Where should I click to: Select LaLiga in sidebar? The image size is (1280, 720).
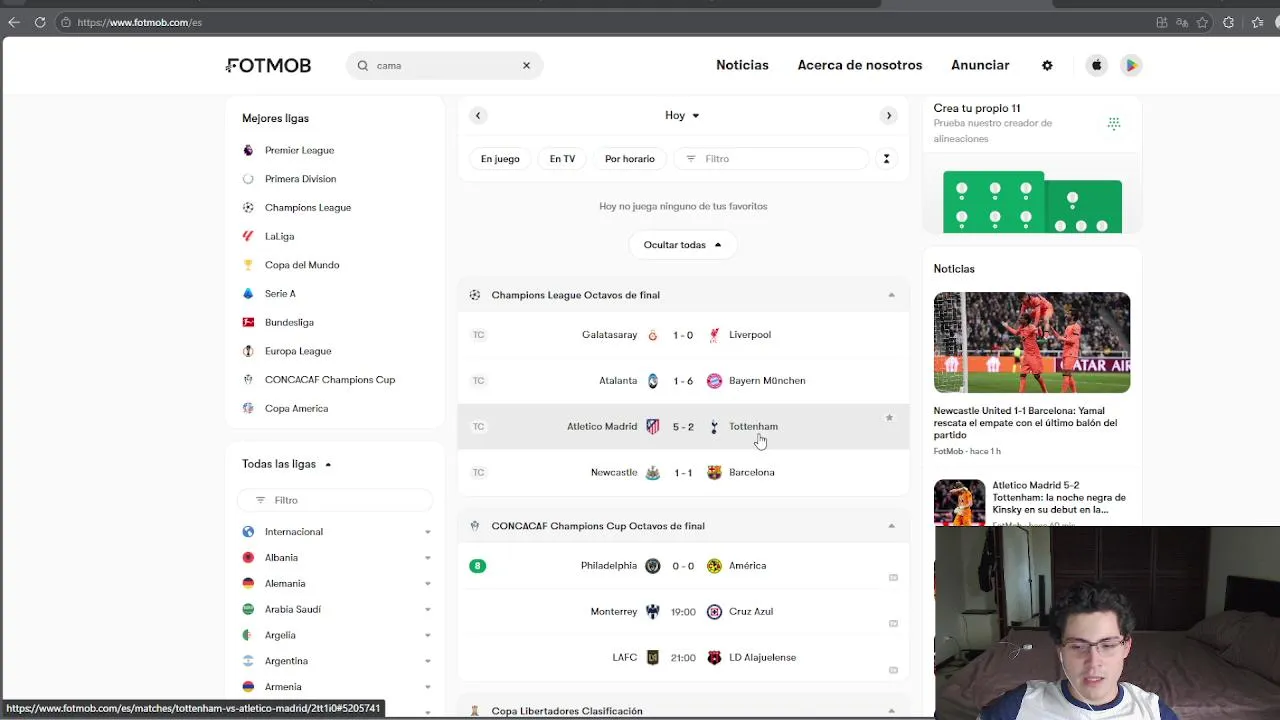[x=279, y=236]
